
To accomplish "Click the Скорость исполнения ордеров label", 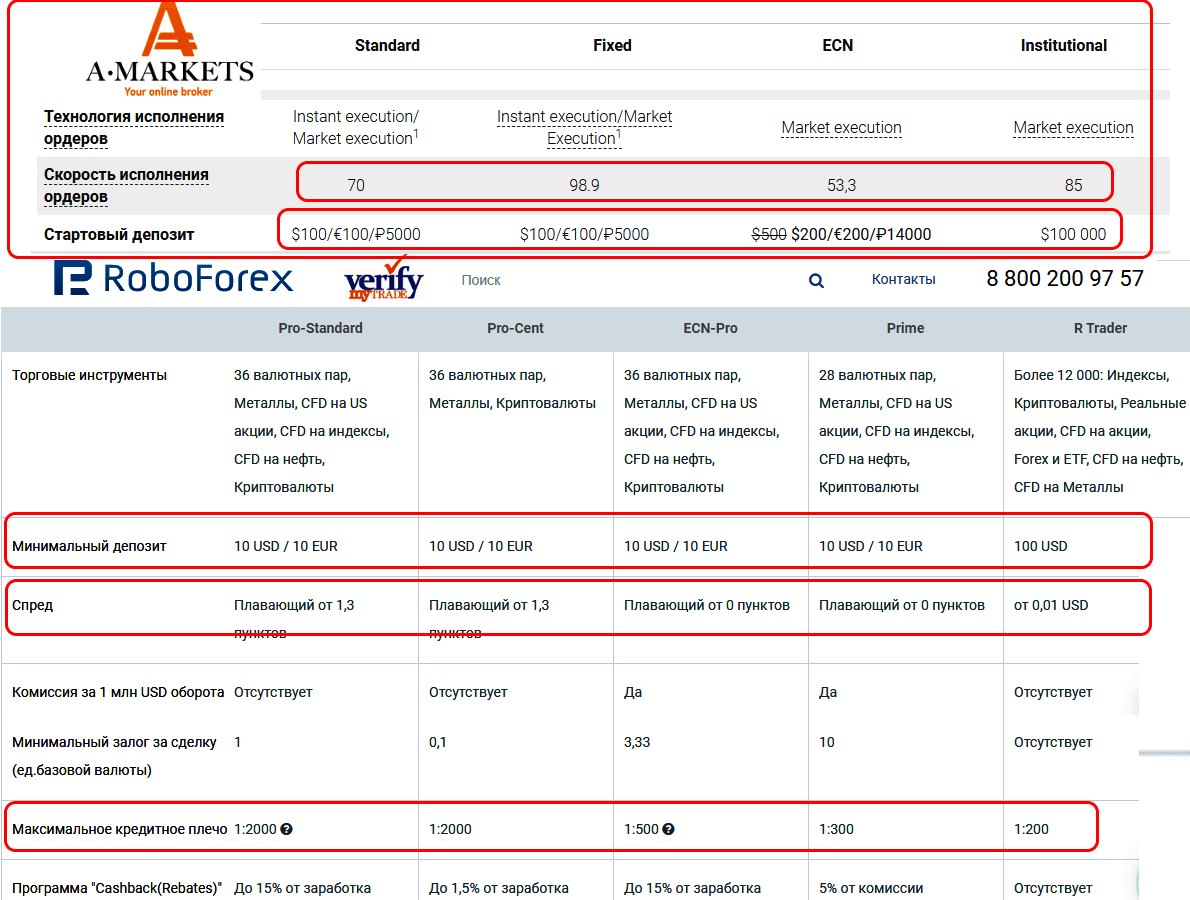I will point(126,185).
